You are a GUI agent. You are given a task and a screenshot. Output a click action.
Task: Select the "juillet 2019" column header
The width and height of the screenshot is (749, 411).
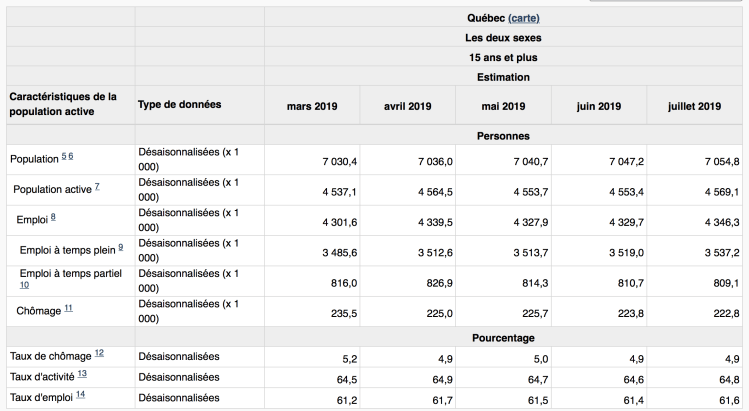(694, 106)
